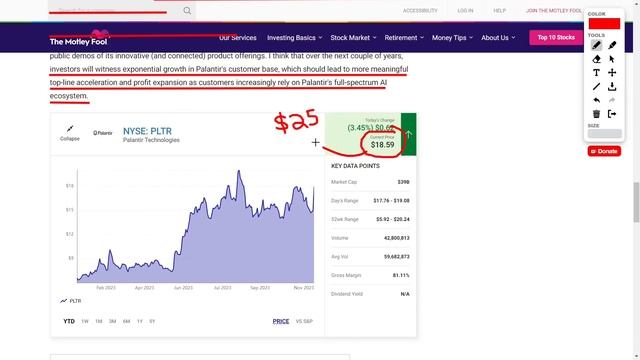Click the Day's Range $17.76 - $19.08 value

click(x=391, y=201)
